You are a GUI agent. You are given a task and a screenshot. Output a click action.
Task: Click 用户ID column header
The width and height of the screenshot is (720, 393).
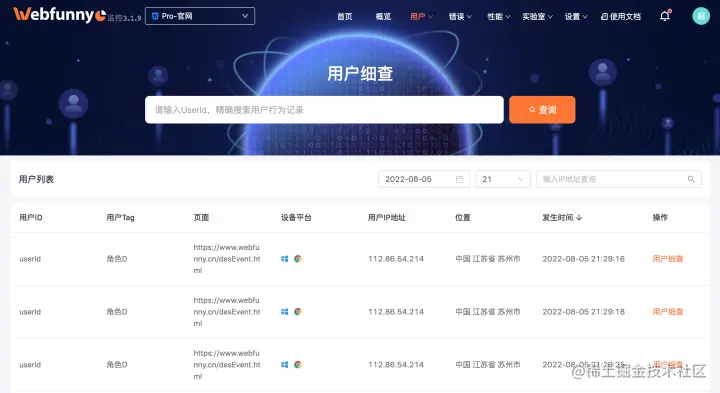31,218
